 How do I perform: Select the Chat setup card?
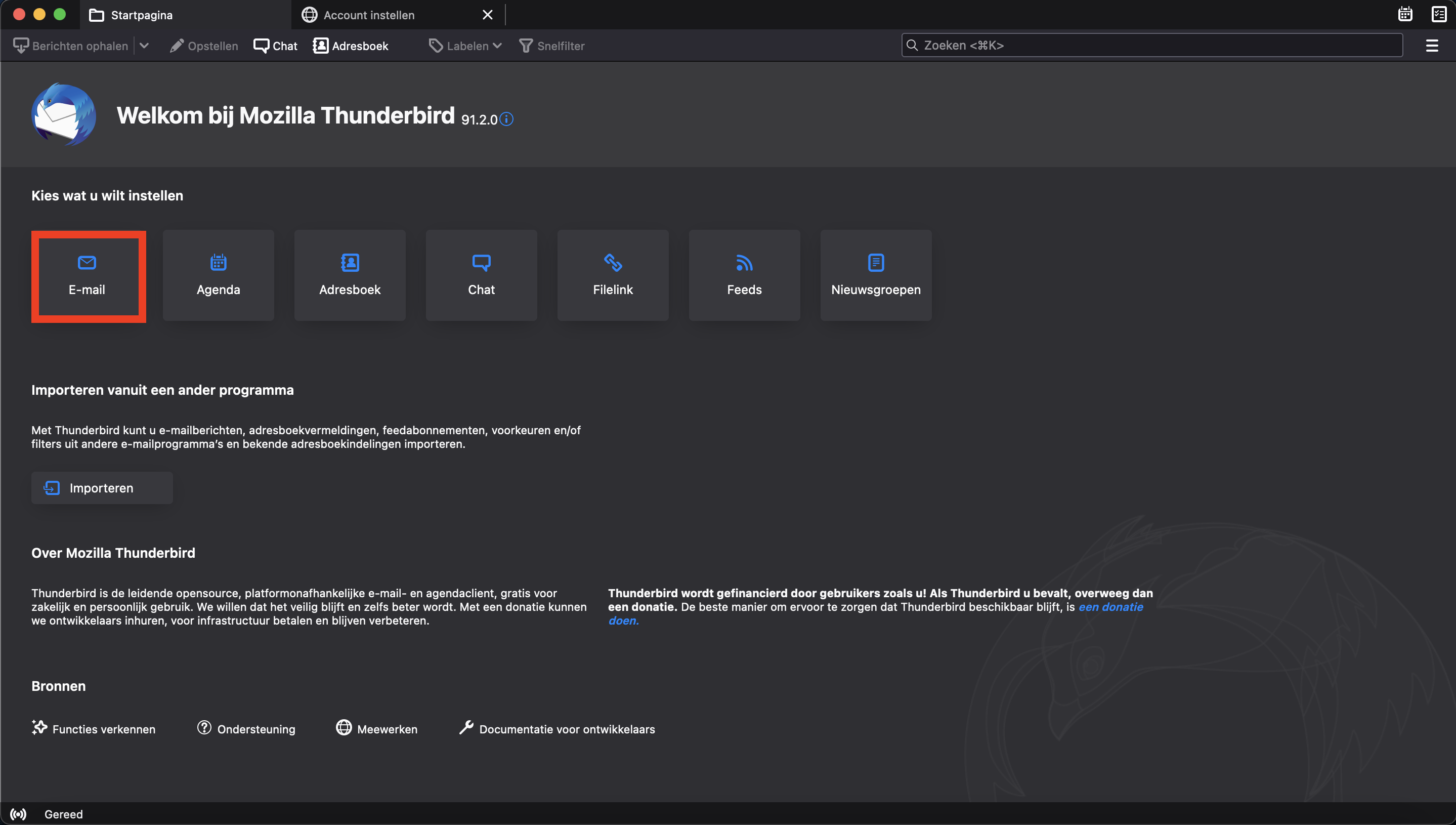point(481,275)
